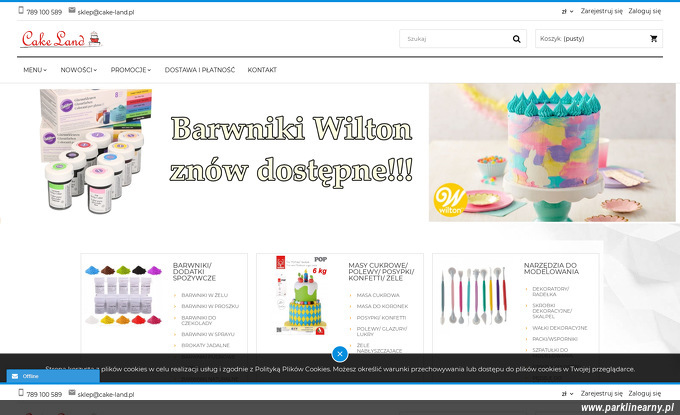Open BARWNIKI/ DODATKI SPOŻYWCZE category

pyautogui.click(x=194, y=271)
